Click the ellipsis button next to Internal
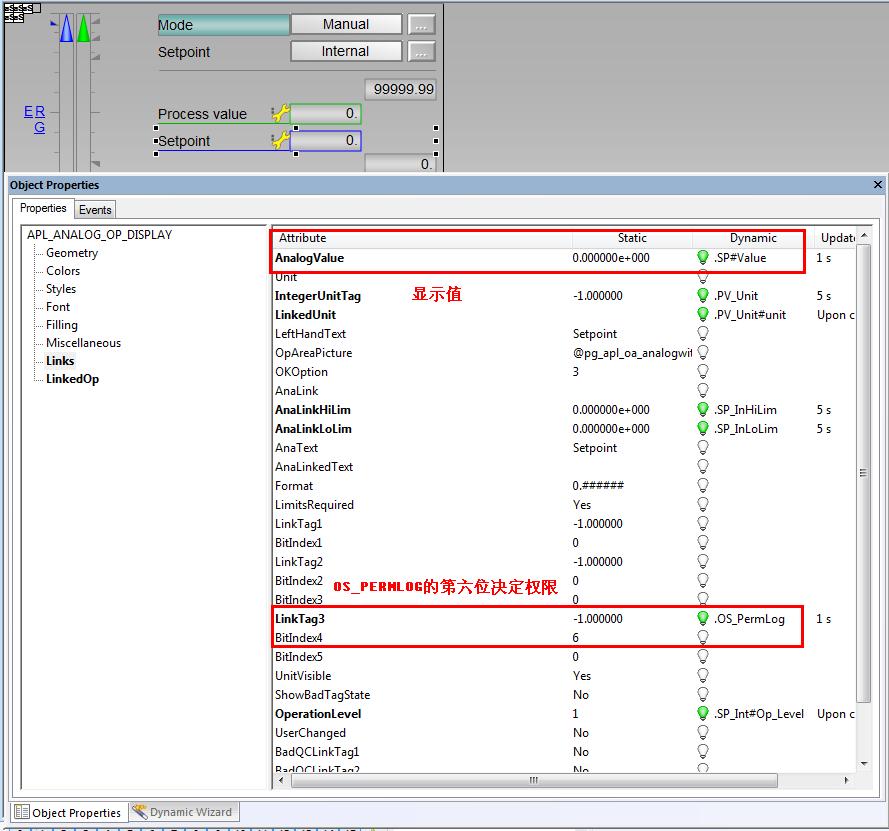This screenshot has height=831, width=889. (421, 52)
